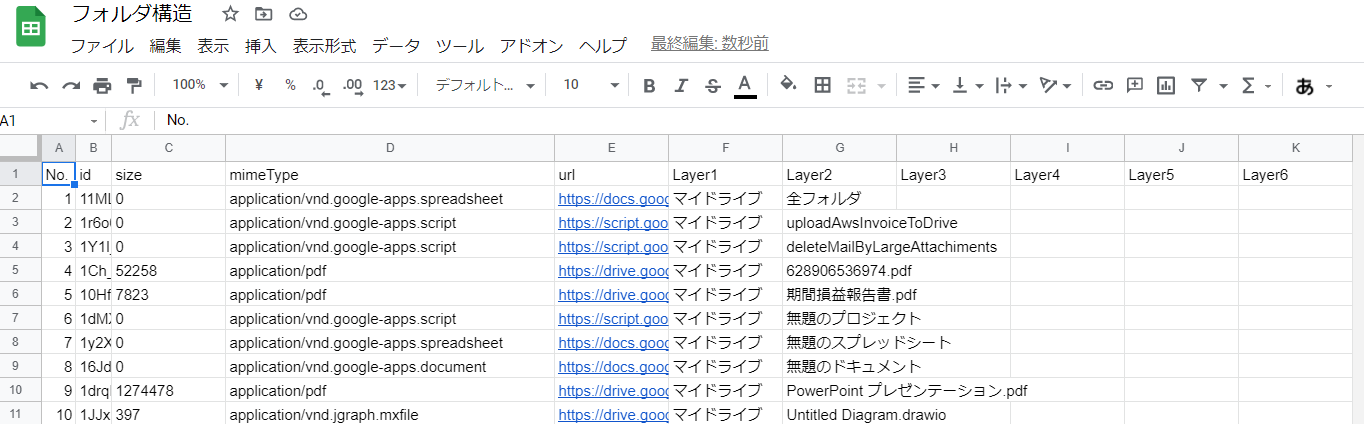Click the print icon
The width and height of the screenshot is (1364, 424).
click(102, 85)
